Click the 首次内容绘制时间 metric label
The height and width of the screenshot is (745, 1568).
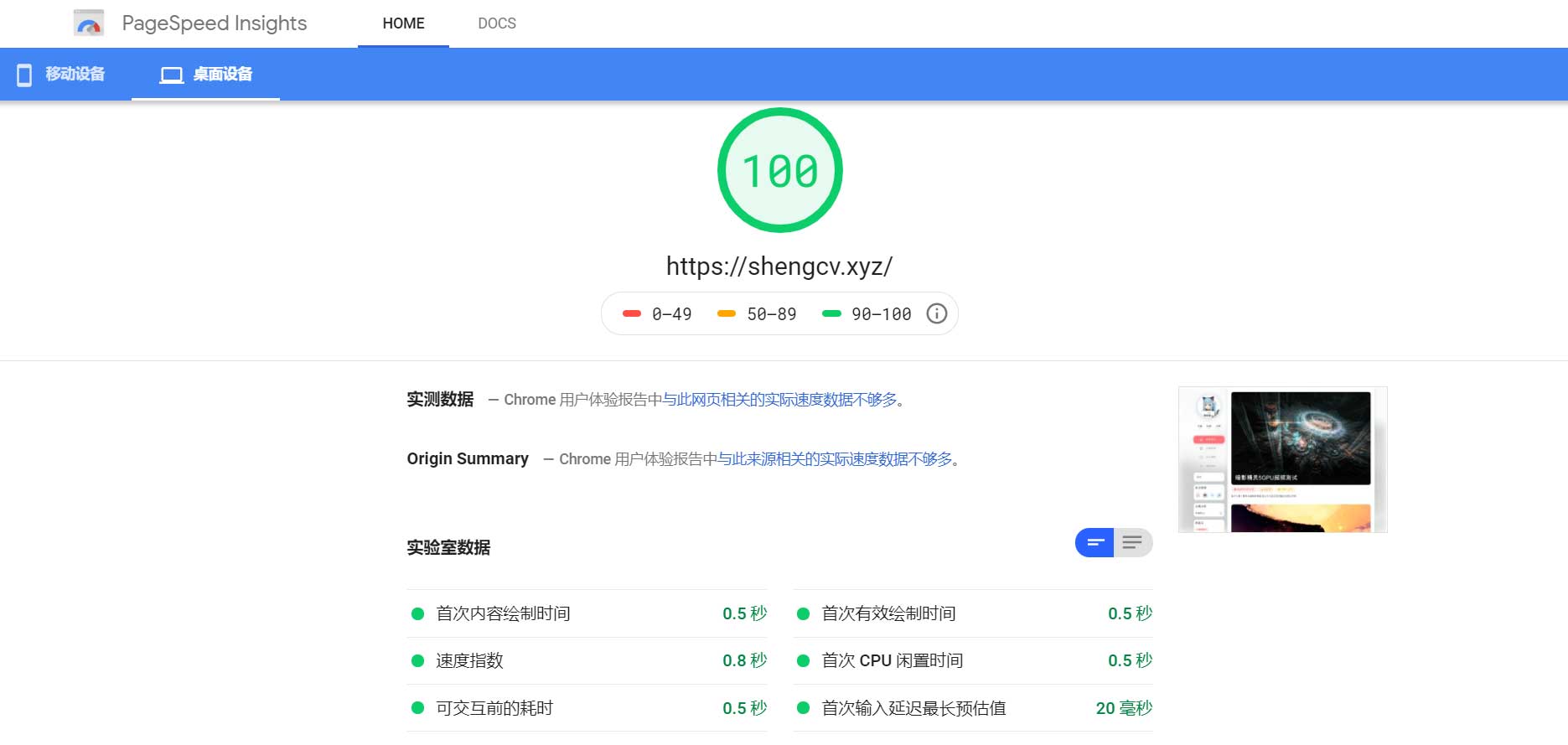coord(503,613)
